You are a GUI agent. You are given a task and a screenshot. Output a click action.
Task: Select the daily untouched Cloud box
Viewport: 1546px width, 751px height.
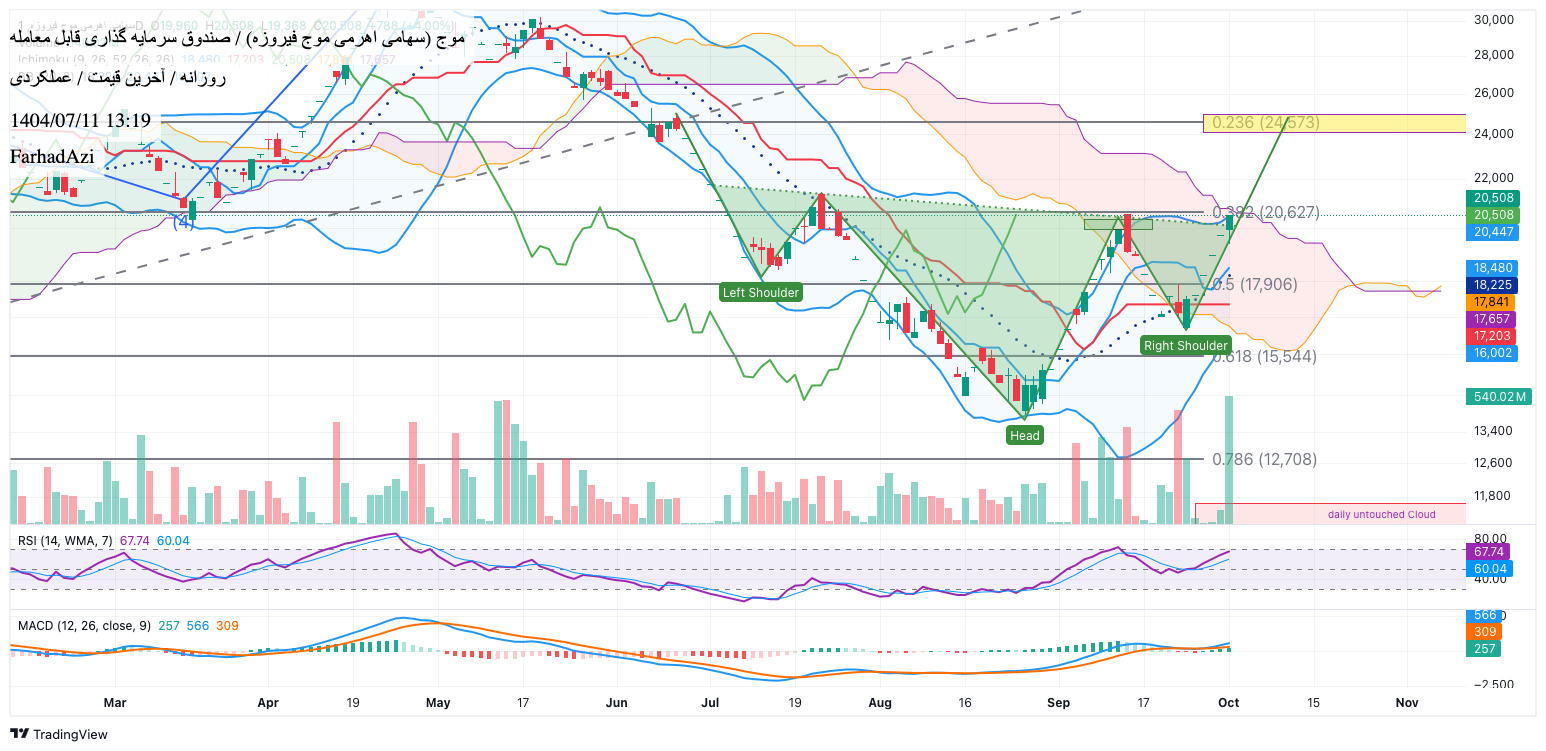click(x=1330, y=514)
